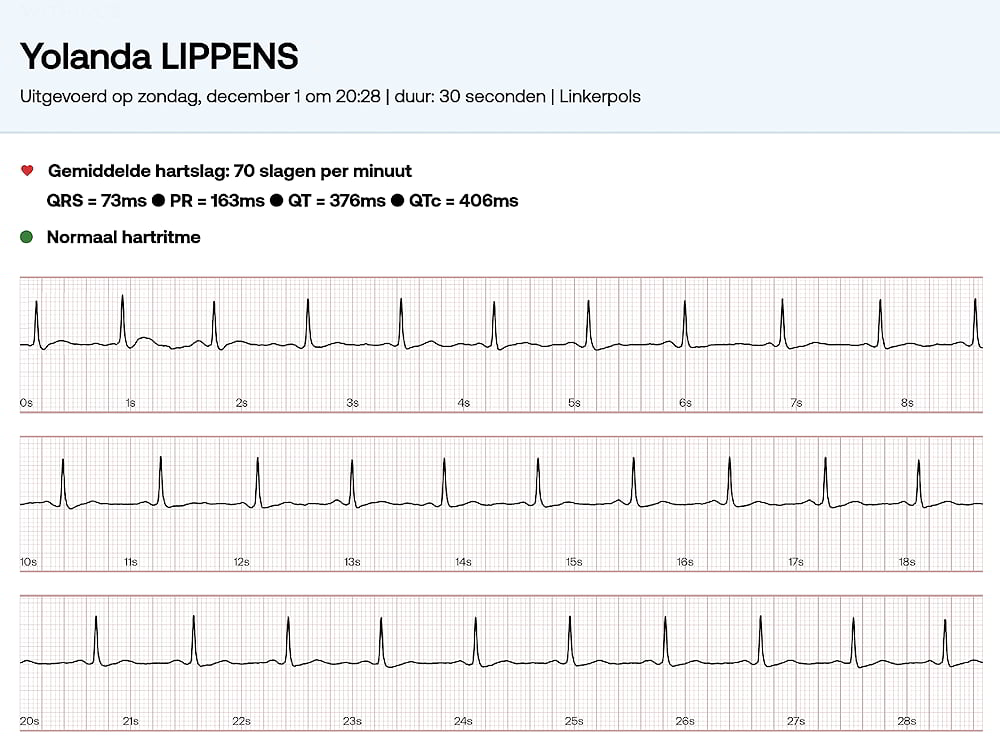Click the green normal rhythm status dot
The width and height of the screenshot is (1000, 750).
pos(27,237)
